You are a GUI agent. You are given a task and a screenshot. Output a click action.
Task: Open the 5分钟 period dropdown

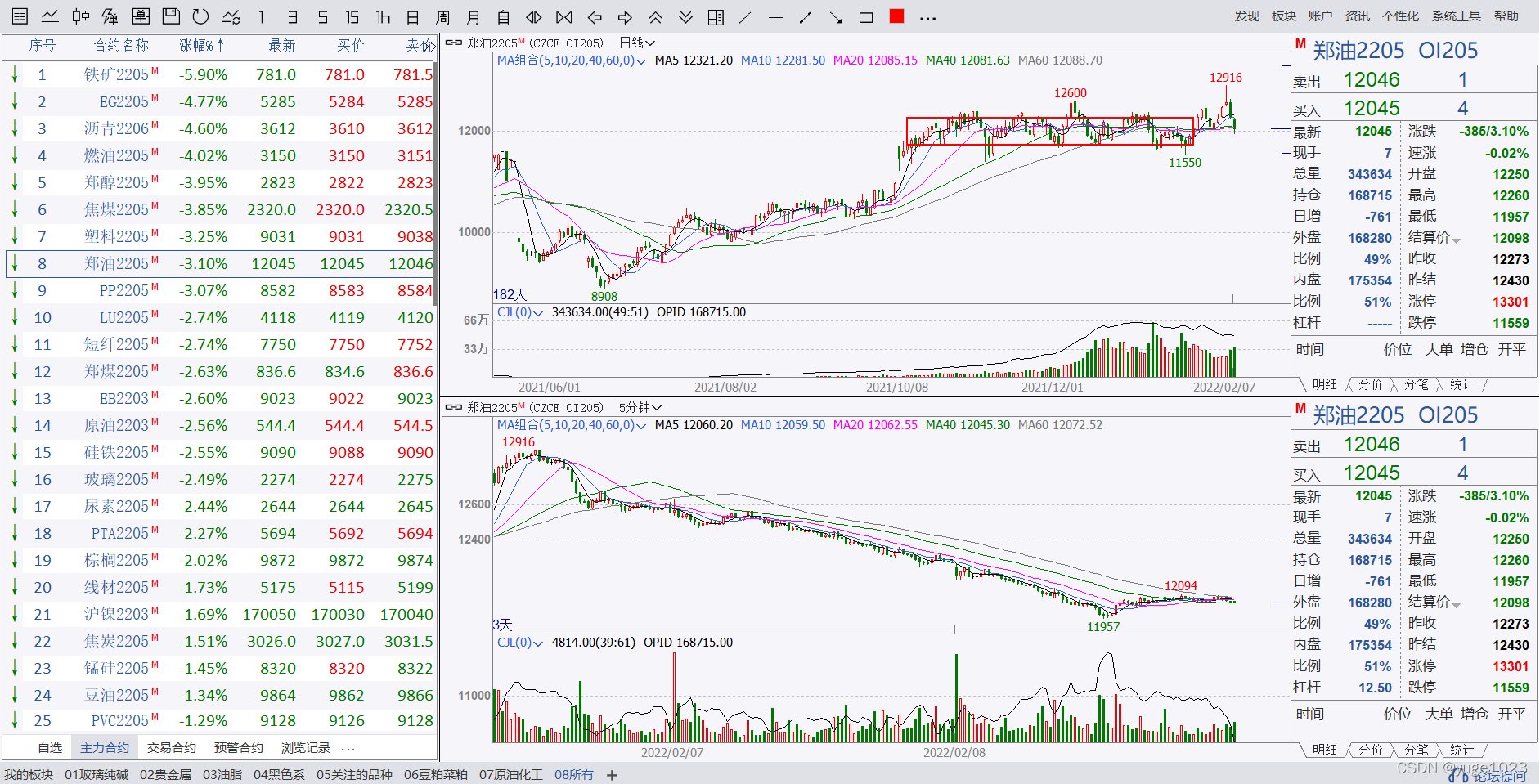click(640, 407)
